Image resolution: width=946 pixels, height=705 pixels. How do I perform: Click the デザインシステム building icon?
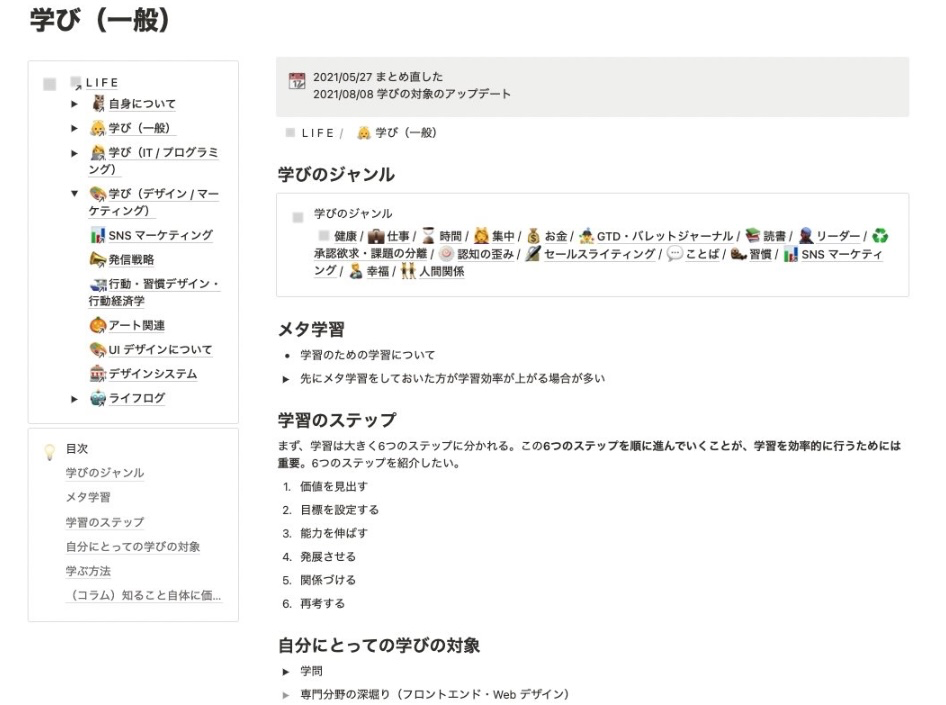coord(98,374)
